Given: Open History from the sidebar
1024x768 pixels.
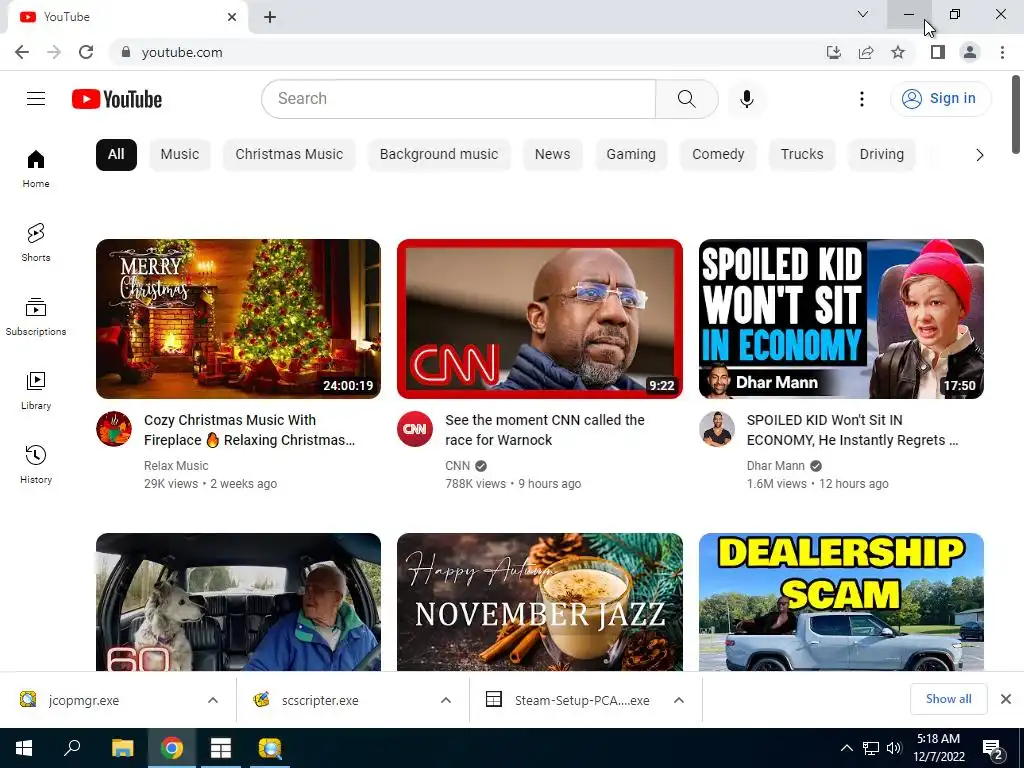Looking at the screenshot, I should (x=36, y=464).
